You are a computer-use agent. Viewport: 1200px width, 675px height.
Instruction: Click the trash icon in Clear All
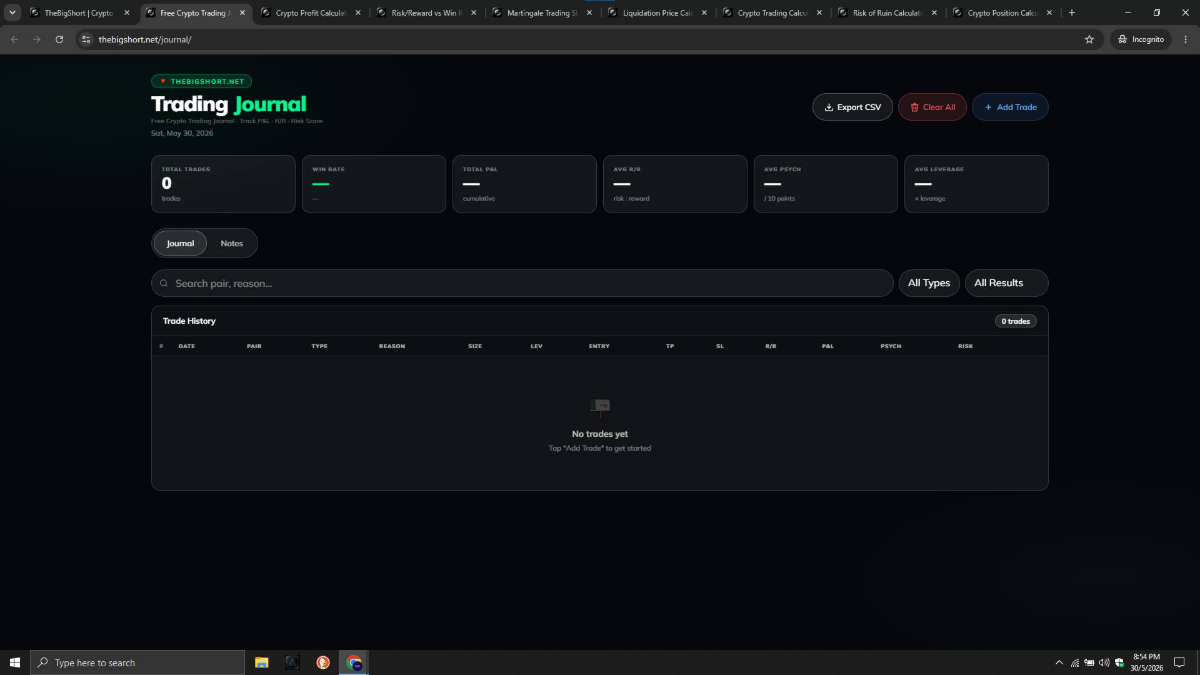[914, 107]
